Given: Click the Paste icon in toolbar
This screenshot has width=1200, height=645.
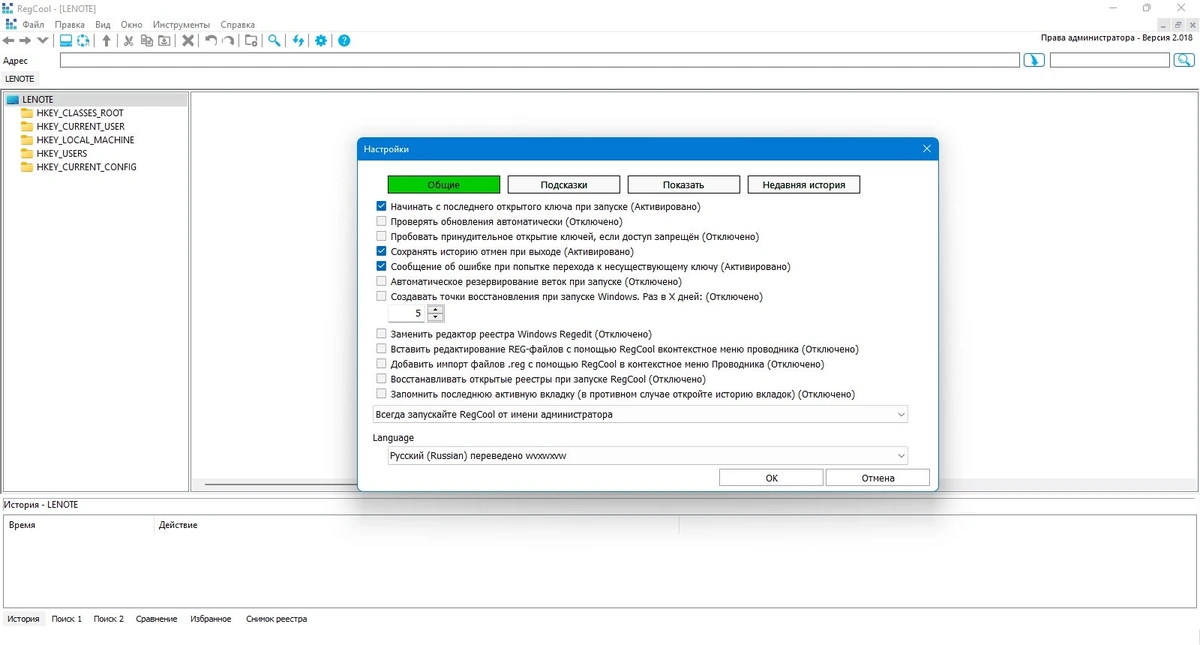Looking at the screenshot, I should tap(164, 41).
